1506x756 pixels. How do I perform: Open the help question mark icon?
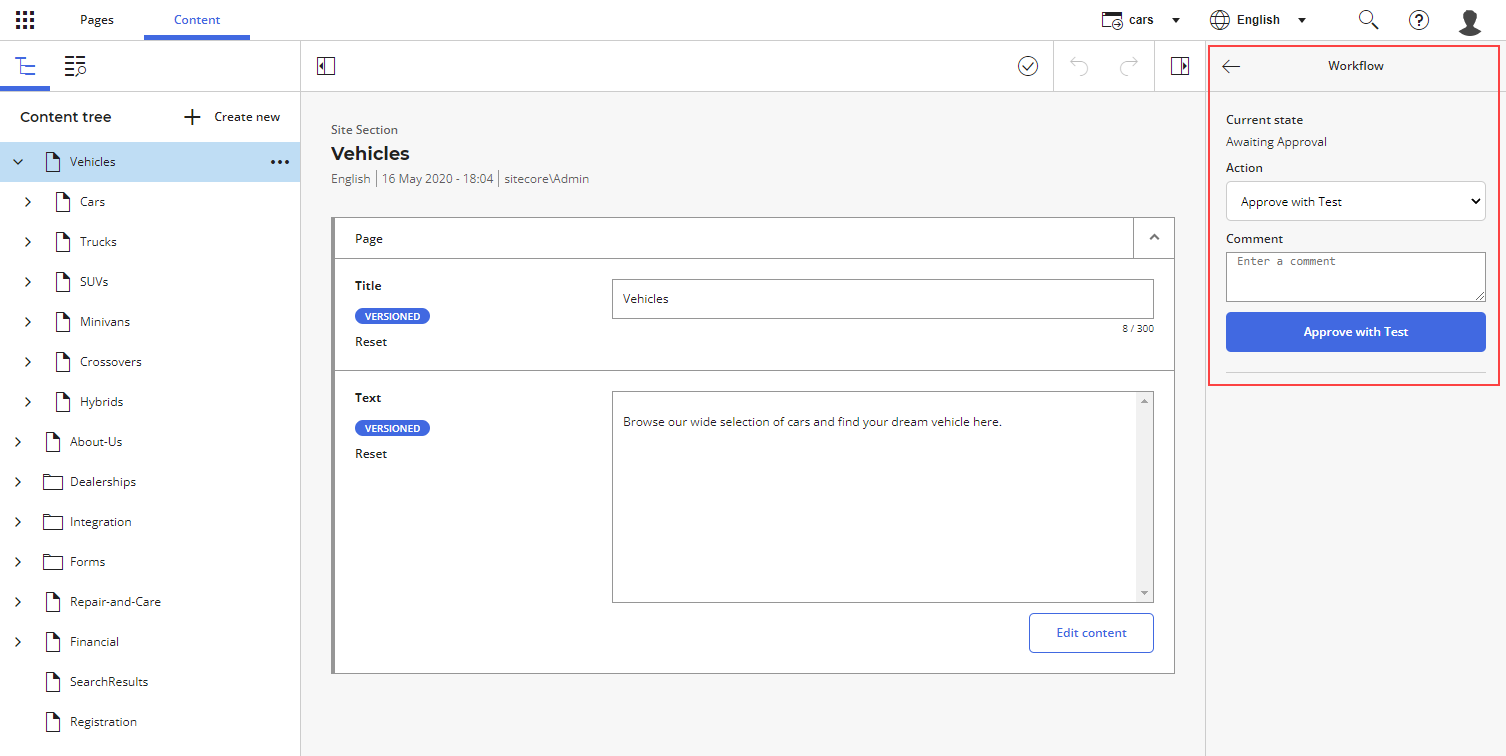pos(1419,20)
